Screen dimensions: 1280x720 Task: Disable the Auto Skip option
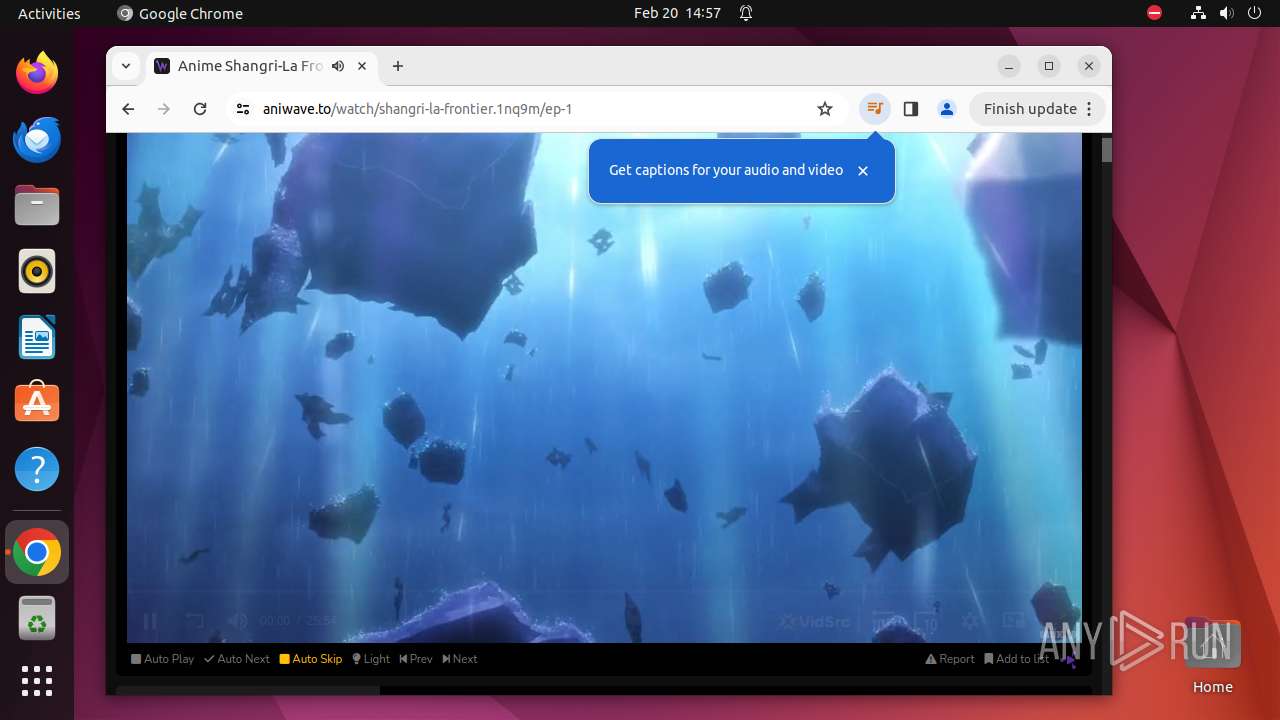(311, 659)
